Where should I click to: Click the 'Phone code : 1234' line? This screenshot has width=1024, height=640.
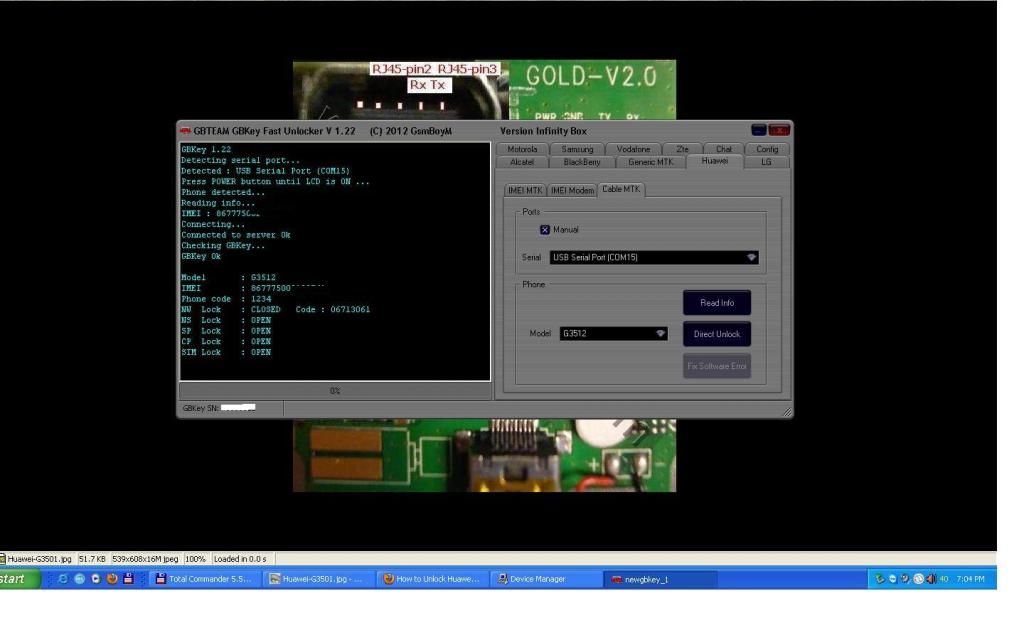pos(226,299)
